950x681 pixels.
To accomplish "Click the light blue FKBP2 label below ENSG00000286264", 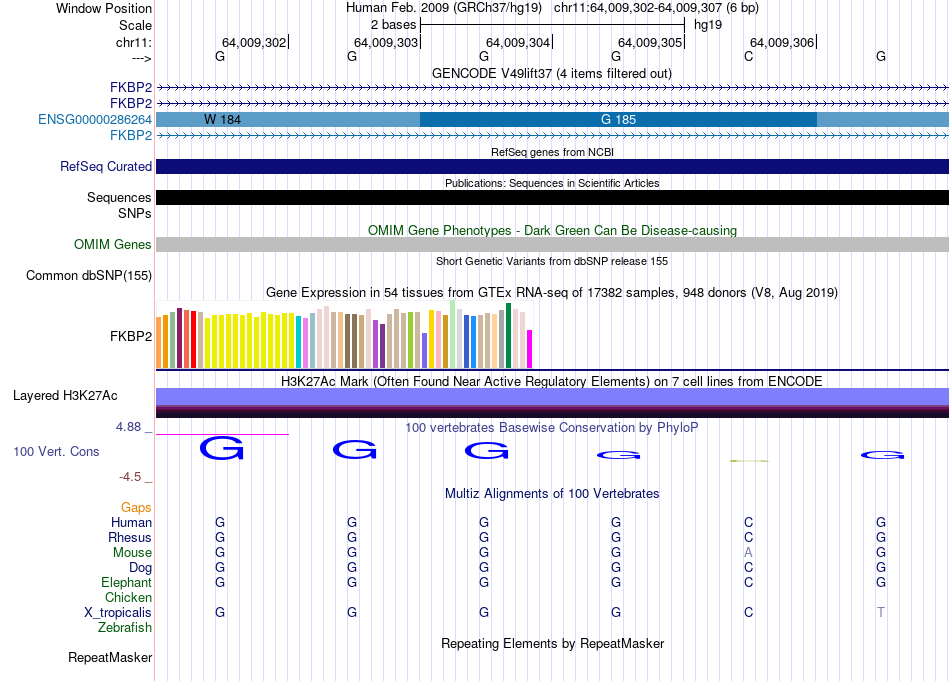I will tap(131, 135).
